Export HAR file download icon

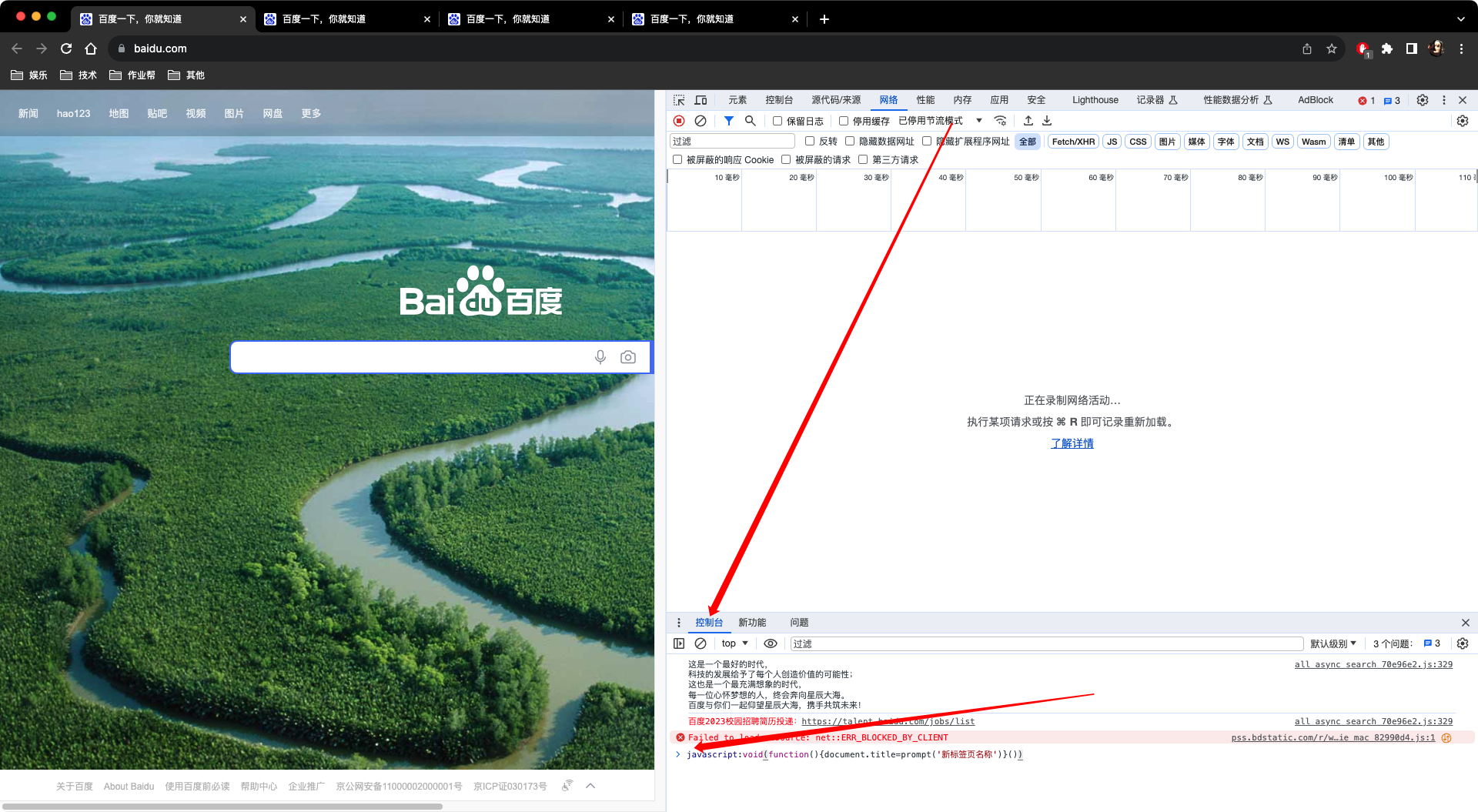1047,121
